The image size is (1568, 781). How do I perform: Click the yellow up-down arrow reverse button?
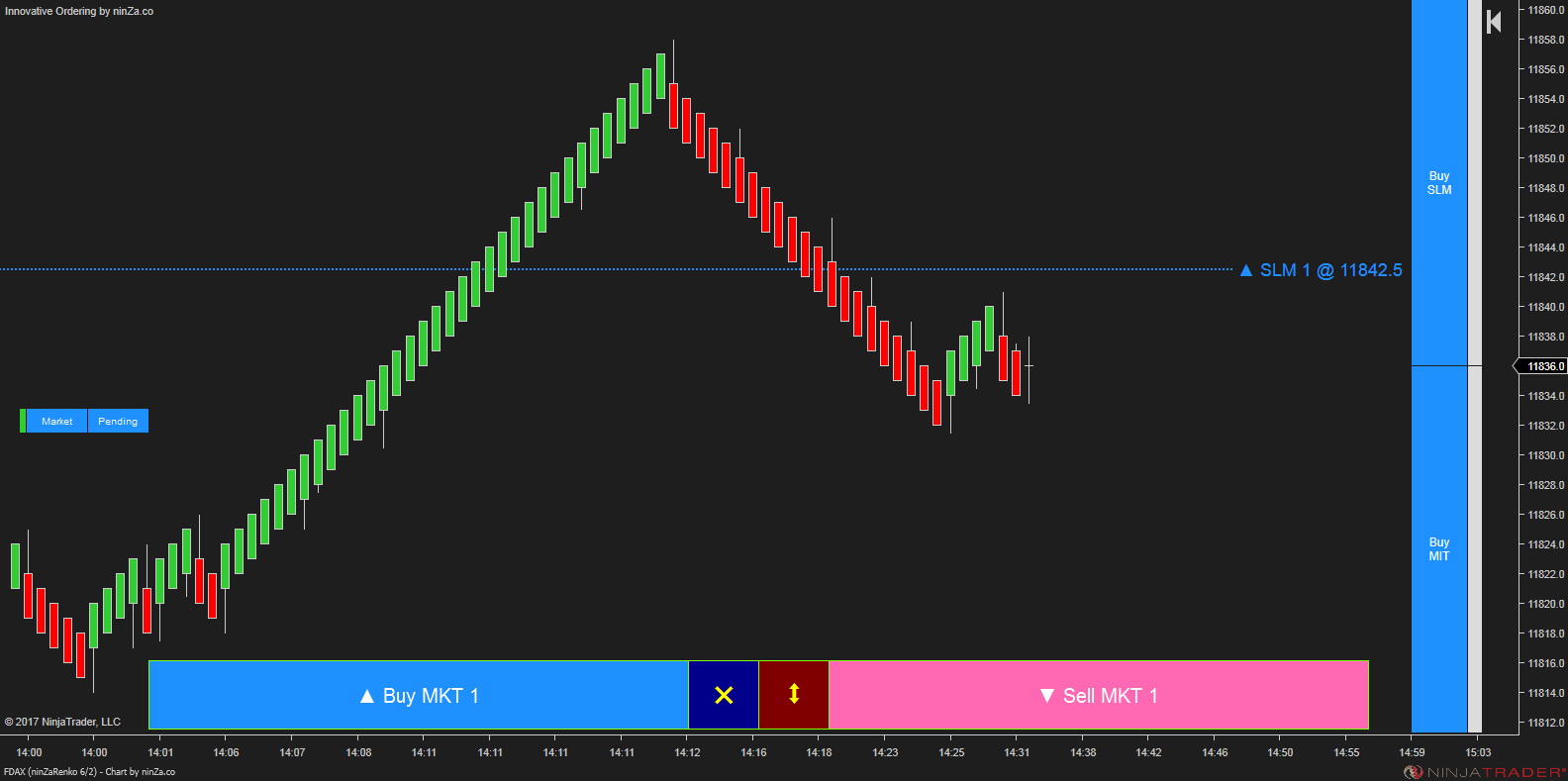point(793,695)
